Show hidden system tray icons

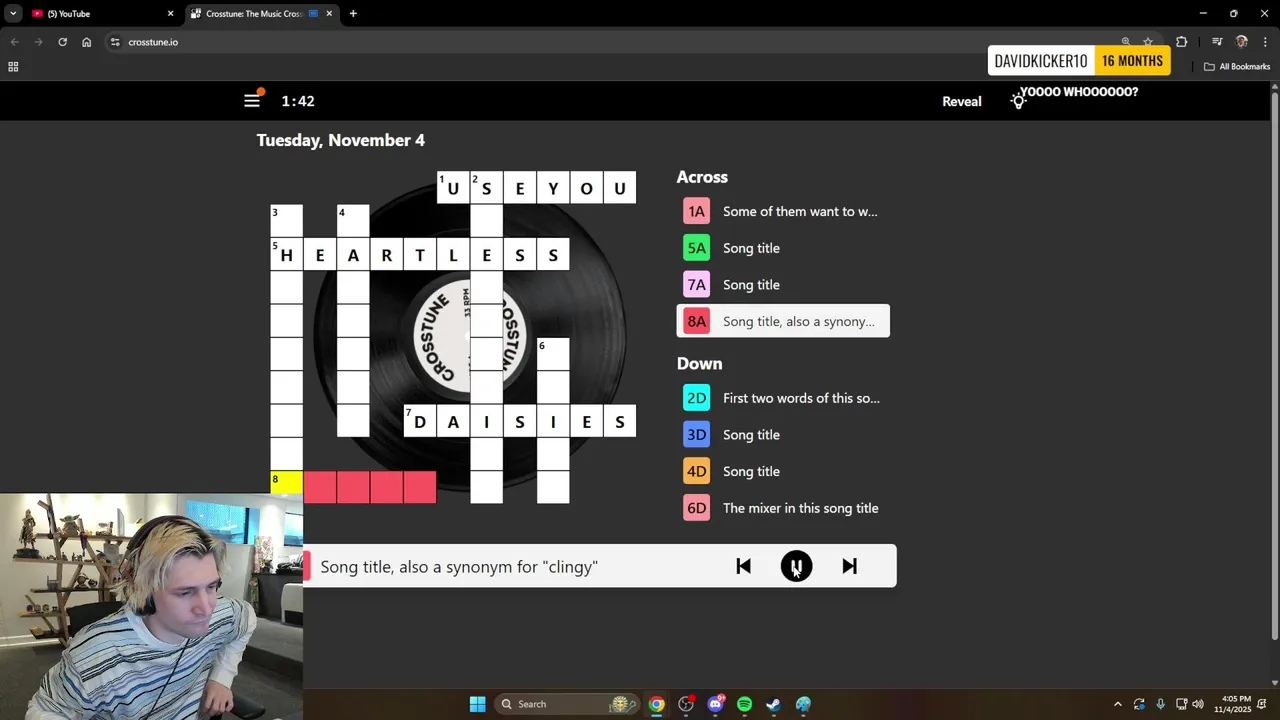pos(1118,704)
